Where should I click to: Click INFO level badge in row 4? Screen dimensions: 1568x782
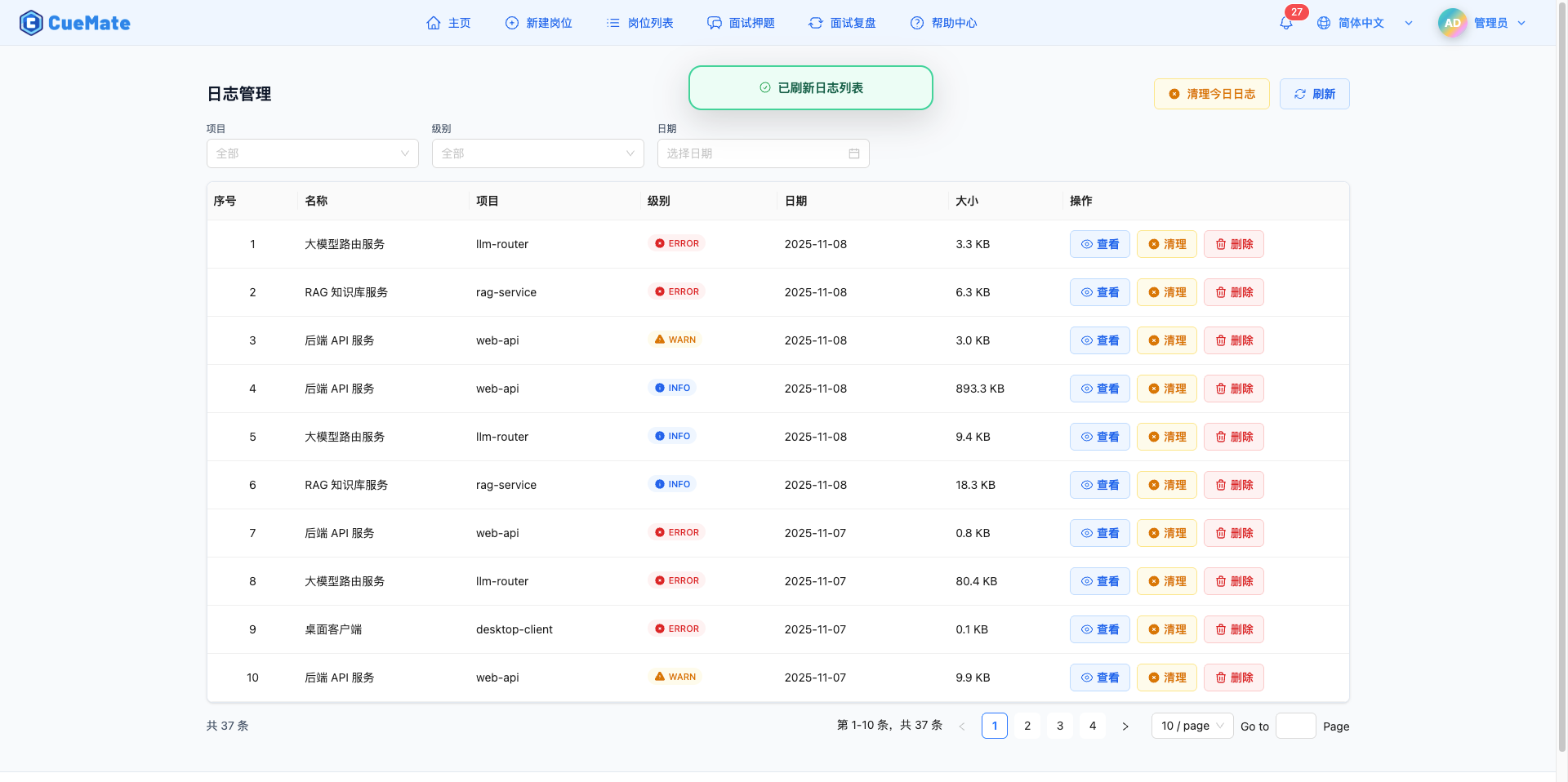pyautogui.click(x=672, y=388)
